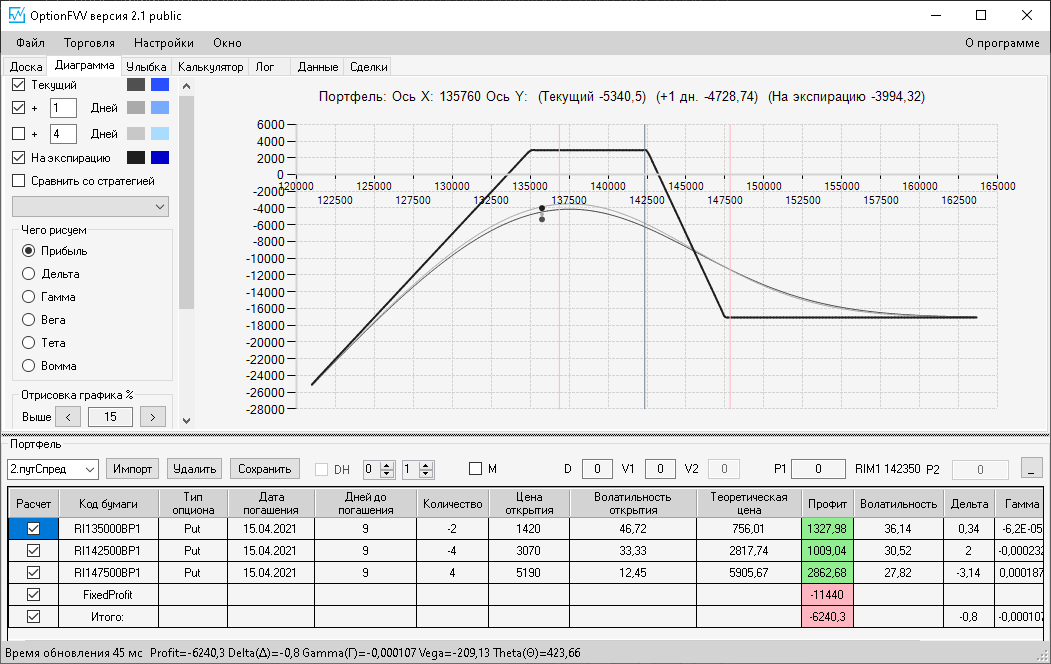Click the OptionFW app icon in title bar
Screen dimensions: 1051x664
(16, 15)
